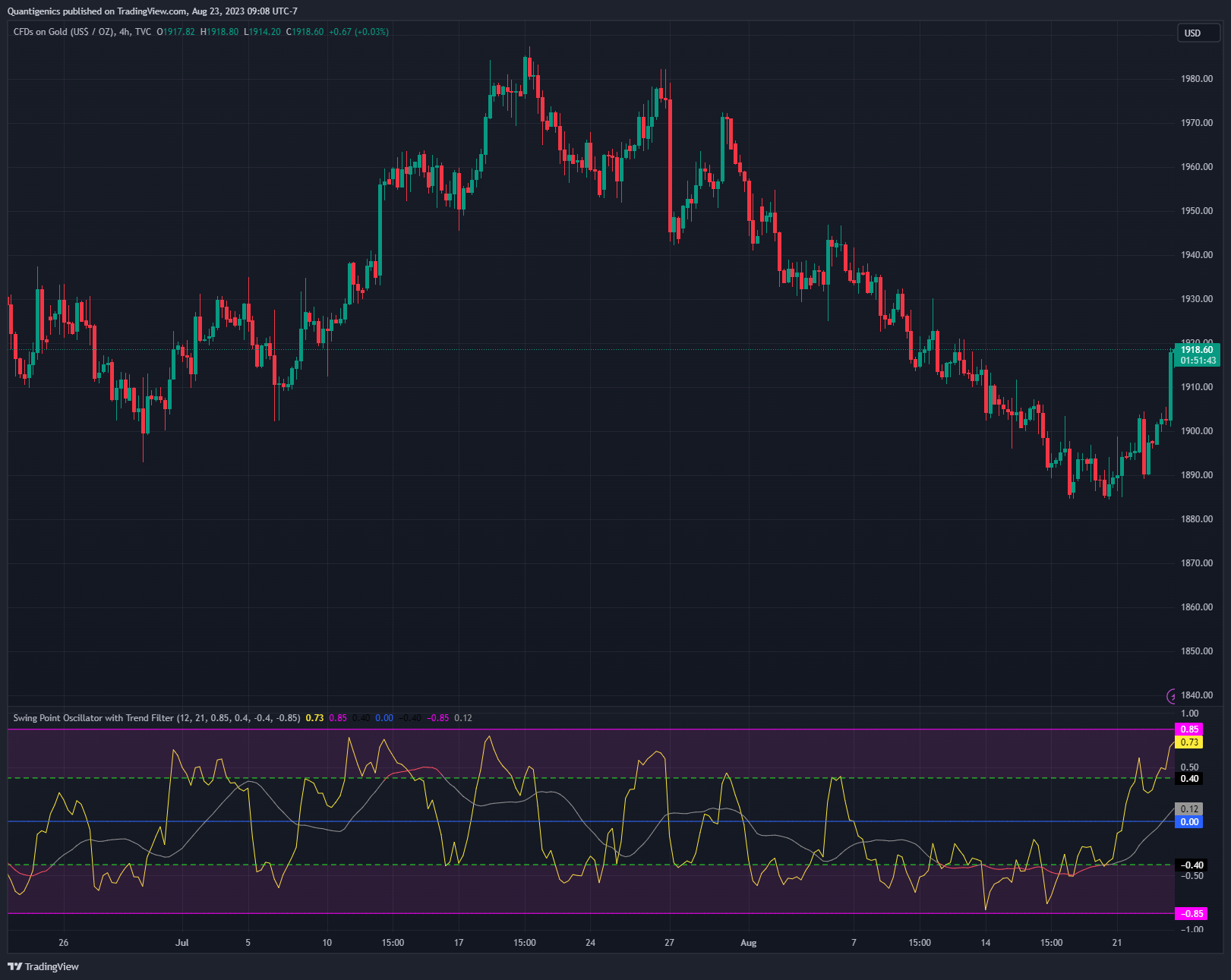This screenshot has height=980, width=1231.
Task: Click the CFDs on Gold symbol title
Action: 82,32
